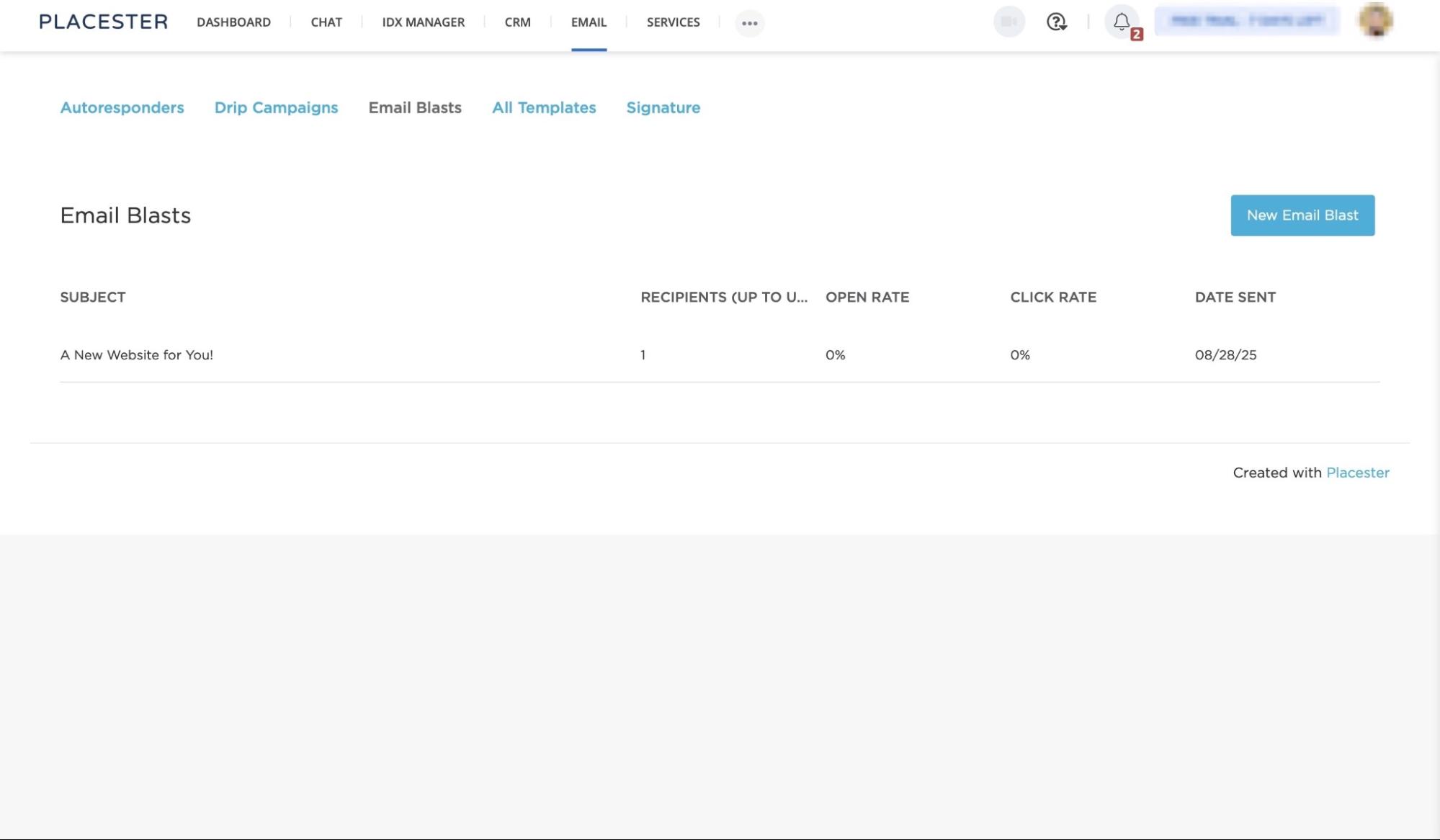
Task: Open the 'A New Website for You!' blast
Action: point(137,355)
